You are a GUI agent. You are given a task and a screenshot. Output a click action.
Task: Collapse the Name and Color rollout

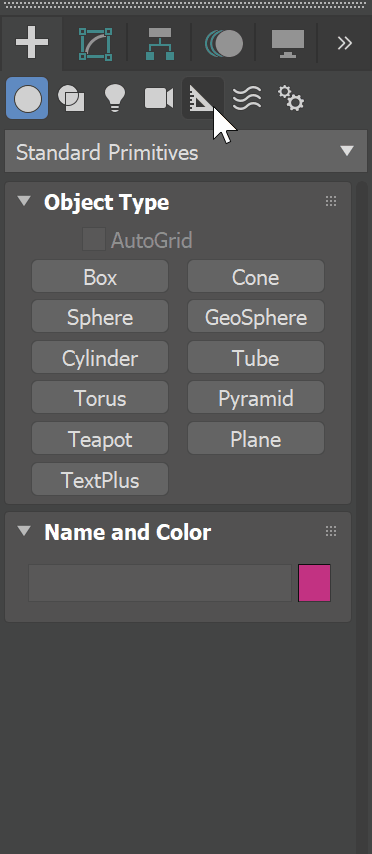pyautogui.click(x=24, y=531)
